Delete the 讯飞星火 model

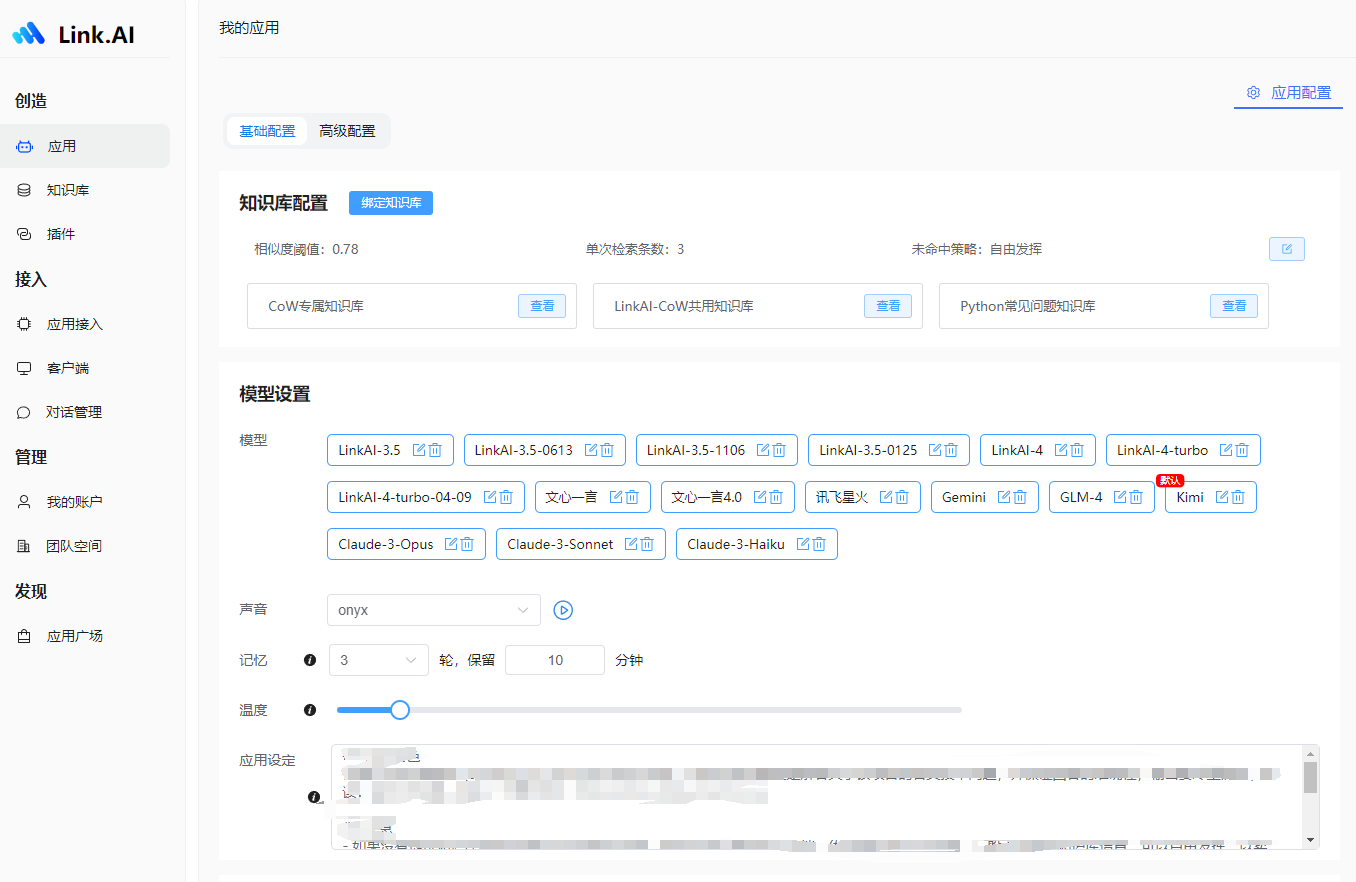903,497
